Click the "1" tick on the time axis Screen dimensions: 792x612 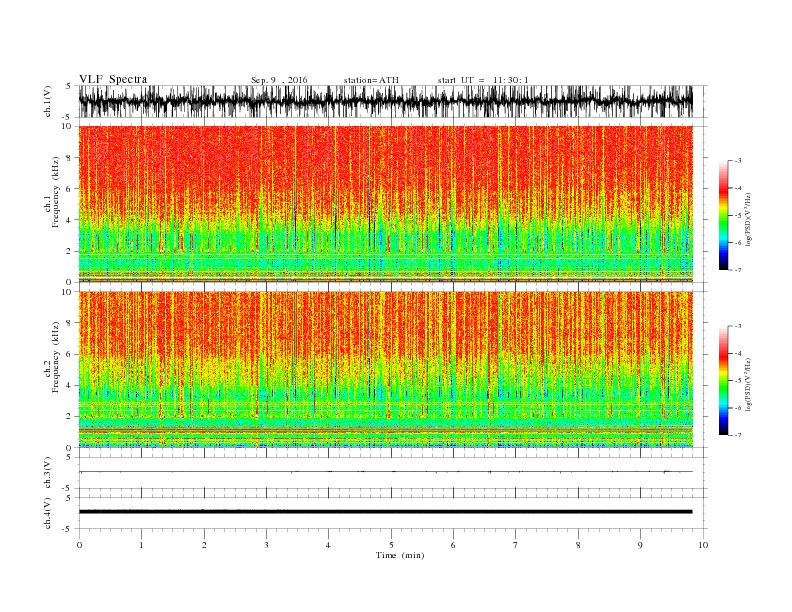(x=141, y=545)
